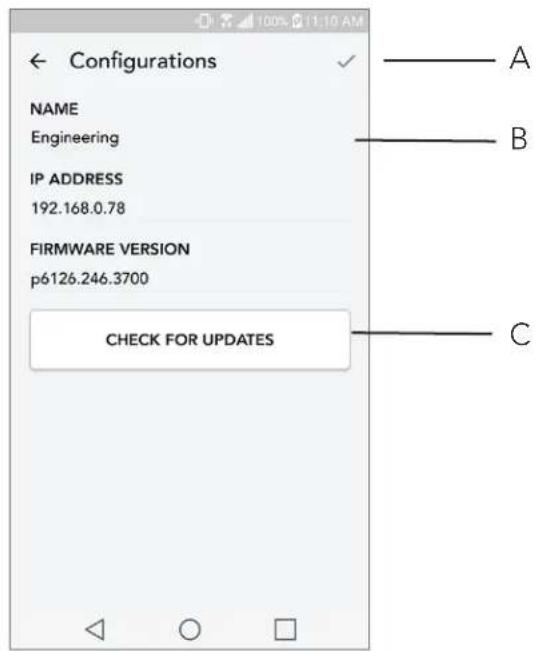
Task: Click the IP ADDRESS label
Action: [x=76, y=179]
